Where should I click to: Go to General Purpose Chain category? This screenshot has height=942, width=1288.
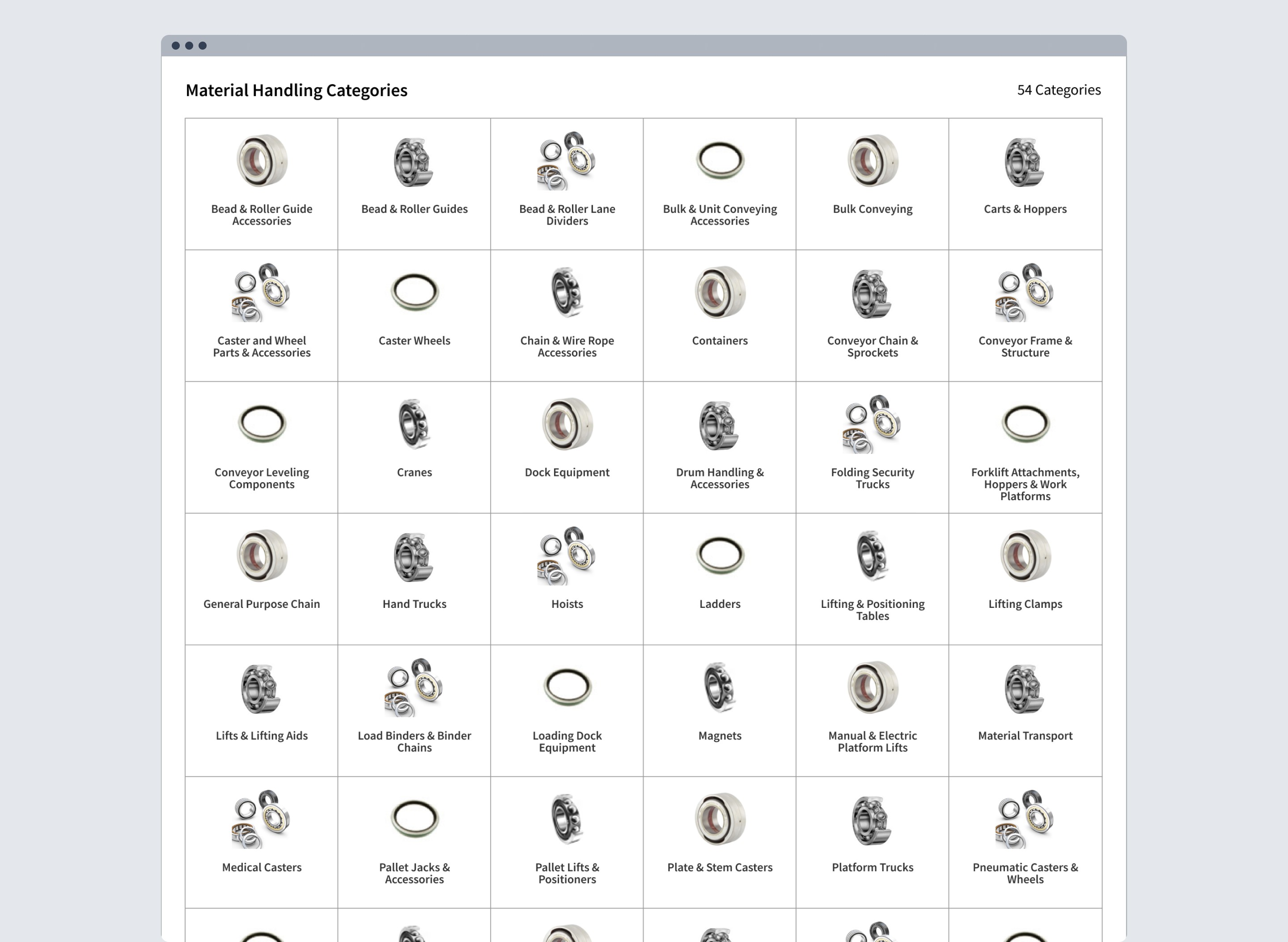[x=261, y=604]
